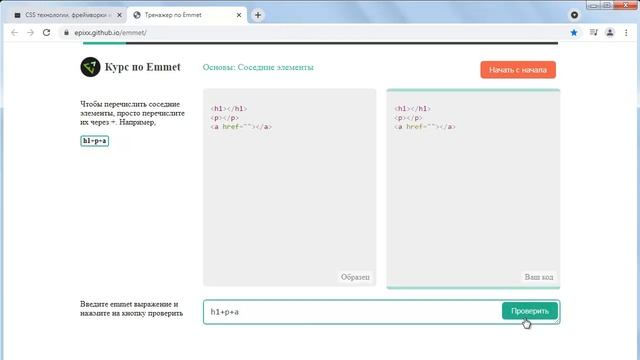Click the Основы: Соседние элементы title

click(x=258, y=67)
